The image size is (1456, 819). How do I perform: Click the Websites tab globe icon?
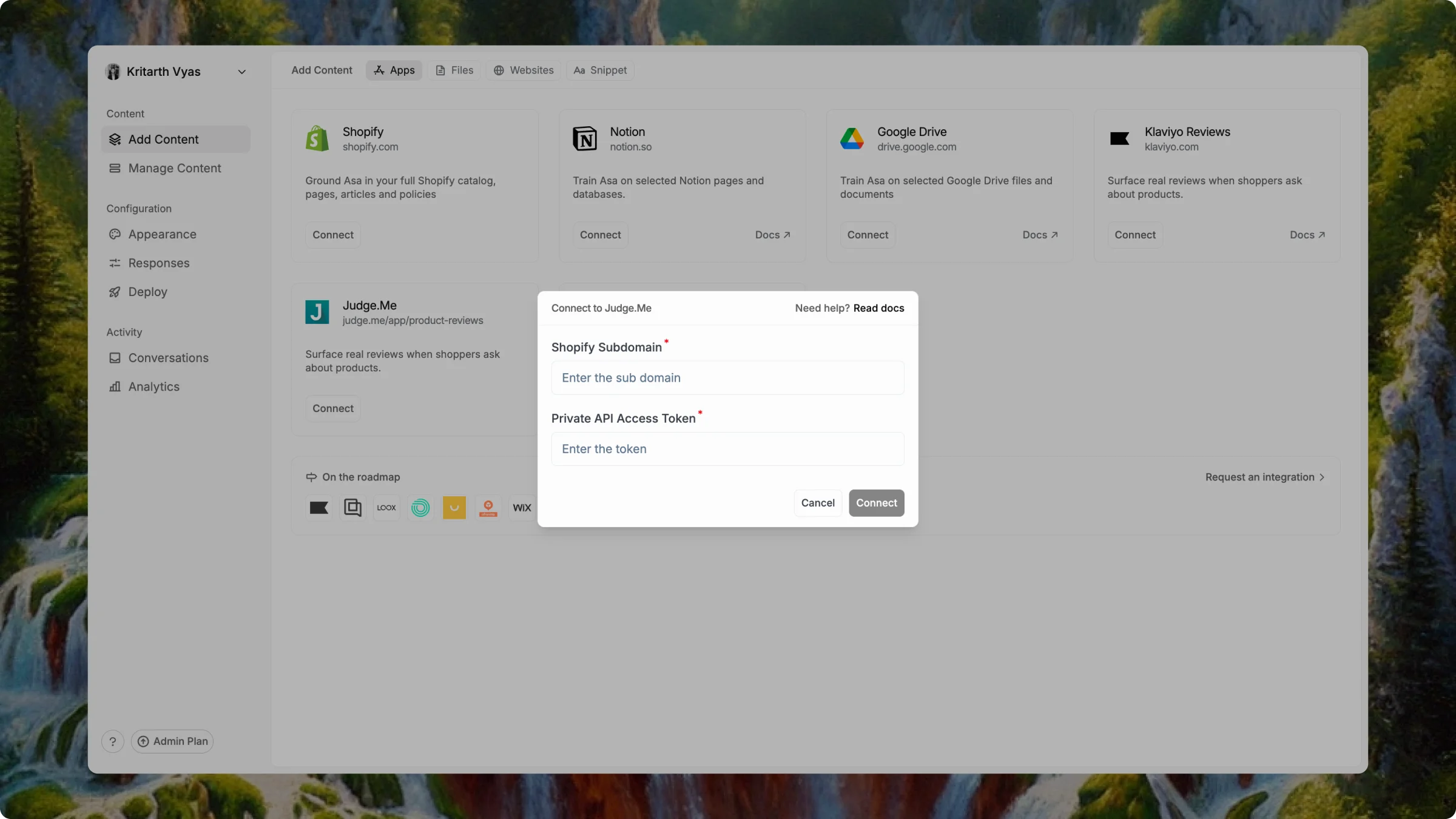pyautogui.click(x=499, y=70)
